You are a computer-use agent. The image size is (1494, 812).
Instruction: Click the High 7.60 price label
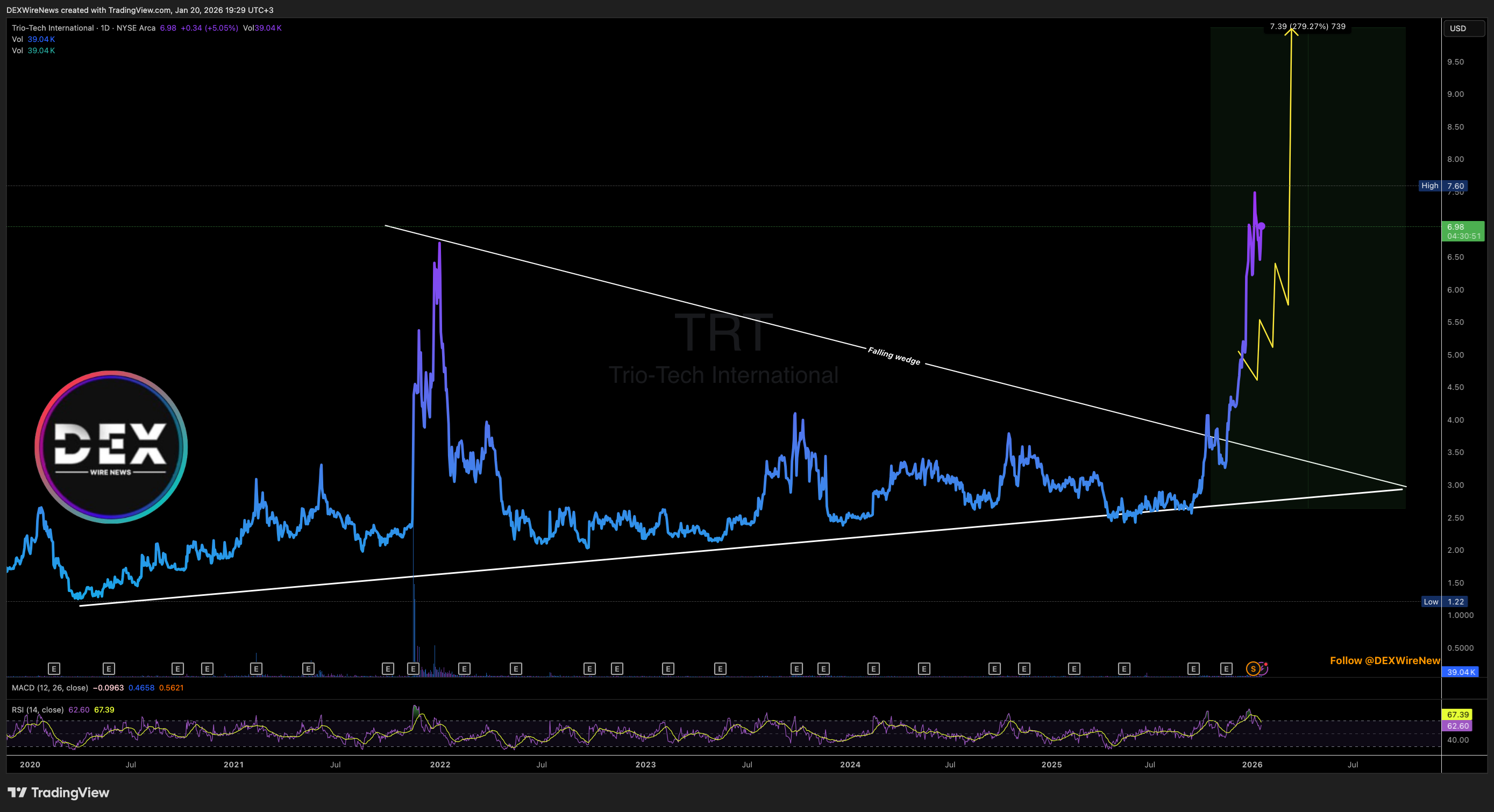point(1442,186)
